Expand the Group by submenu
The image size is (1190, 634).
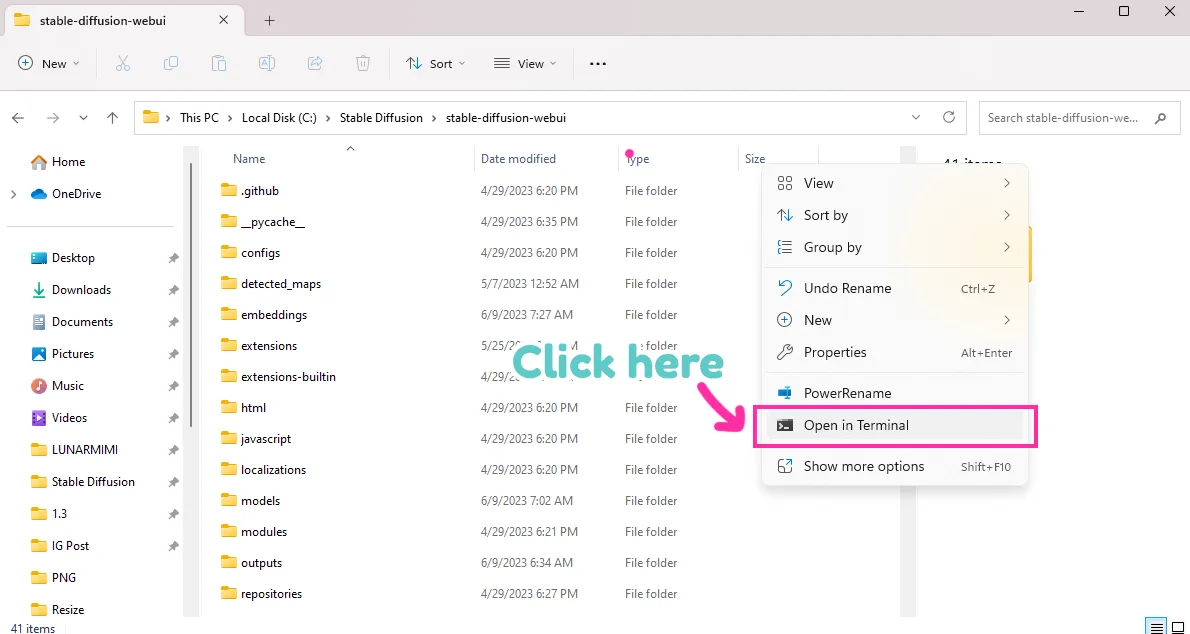coord(895,247)
